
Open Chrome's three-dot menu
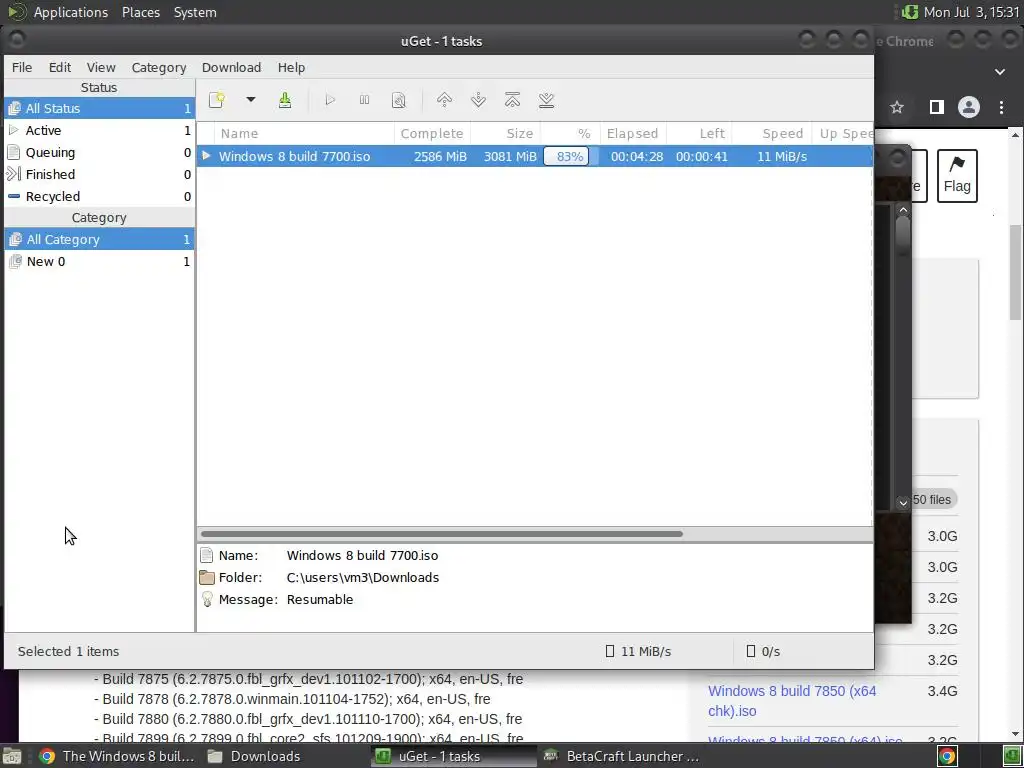1001,107
